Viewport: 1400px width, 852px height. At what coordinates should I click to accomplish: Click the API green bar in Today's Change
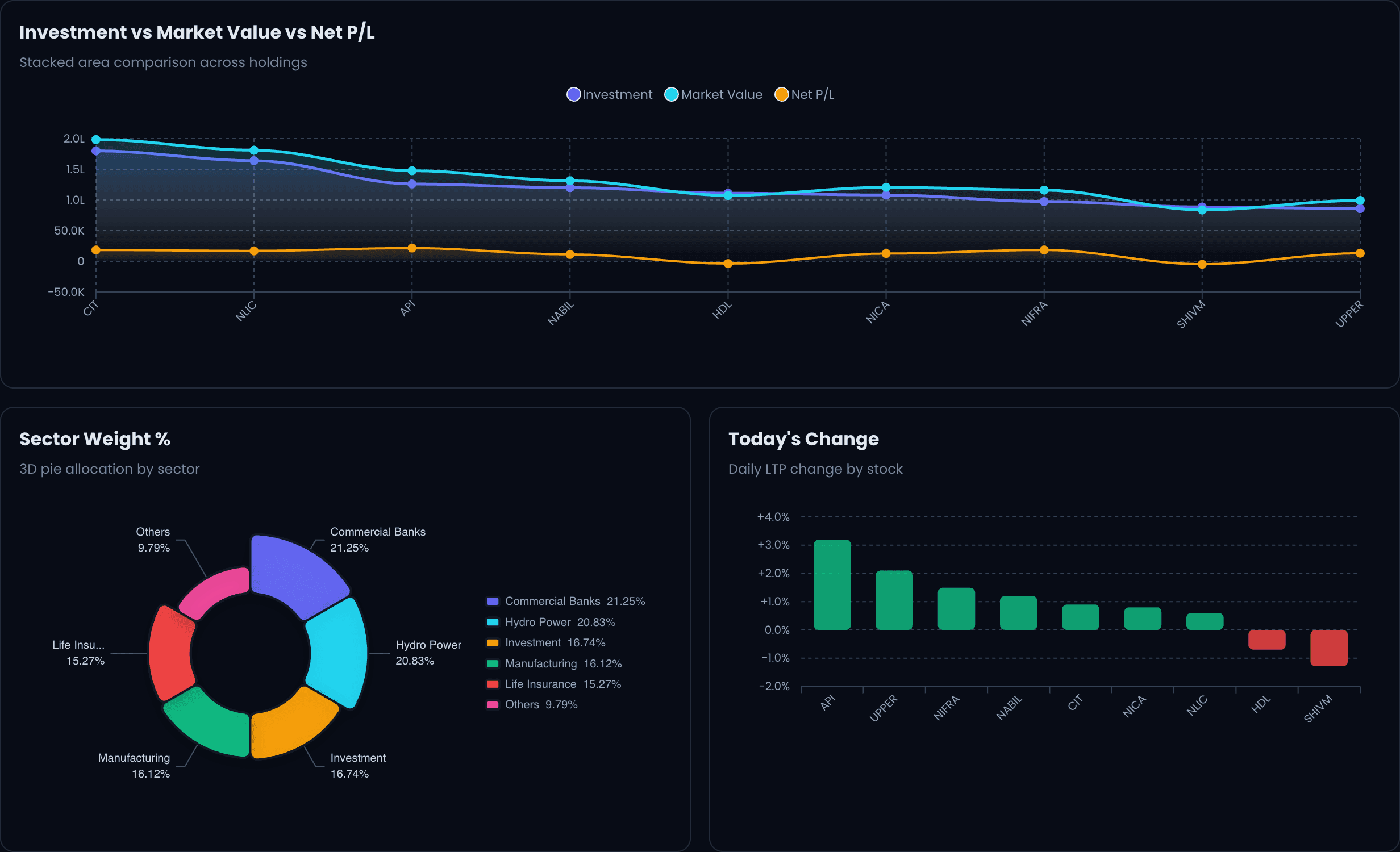point(832,584)
